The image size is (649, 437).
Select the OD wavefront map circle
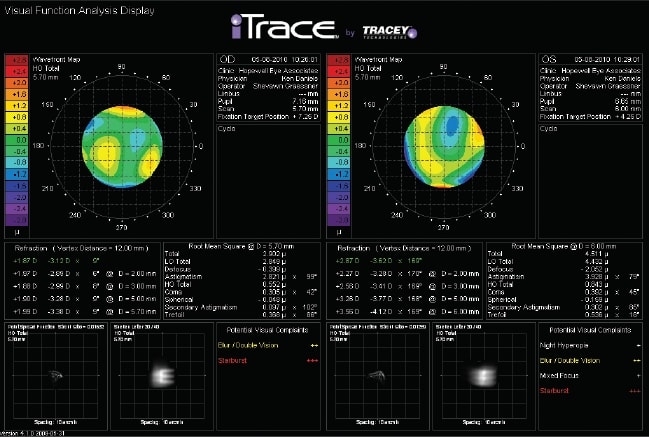click(122, 146)
